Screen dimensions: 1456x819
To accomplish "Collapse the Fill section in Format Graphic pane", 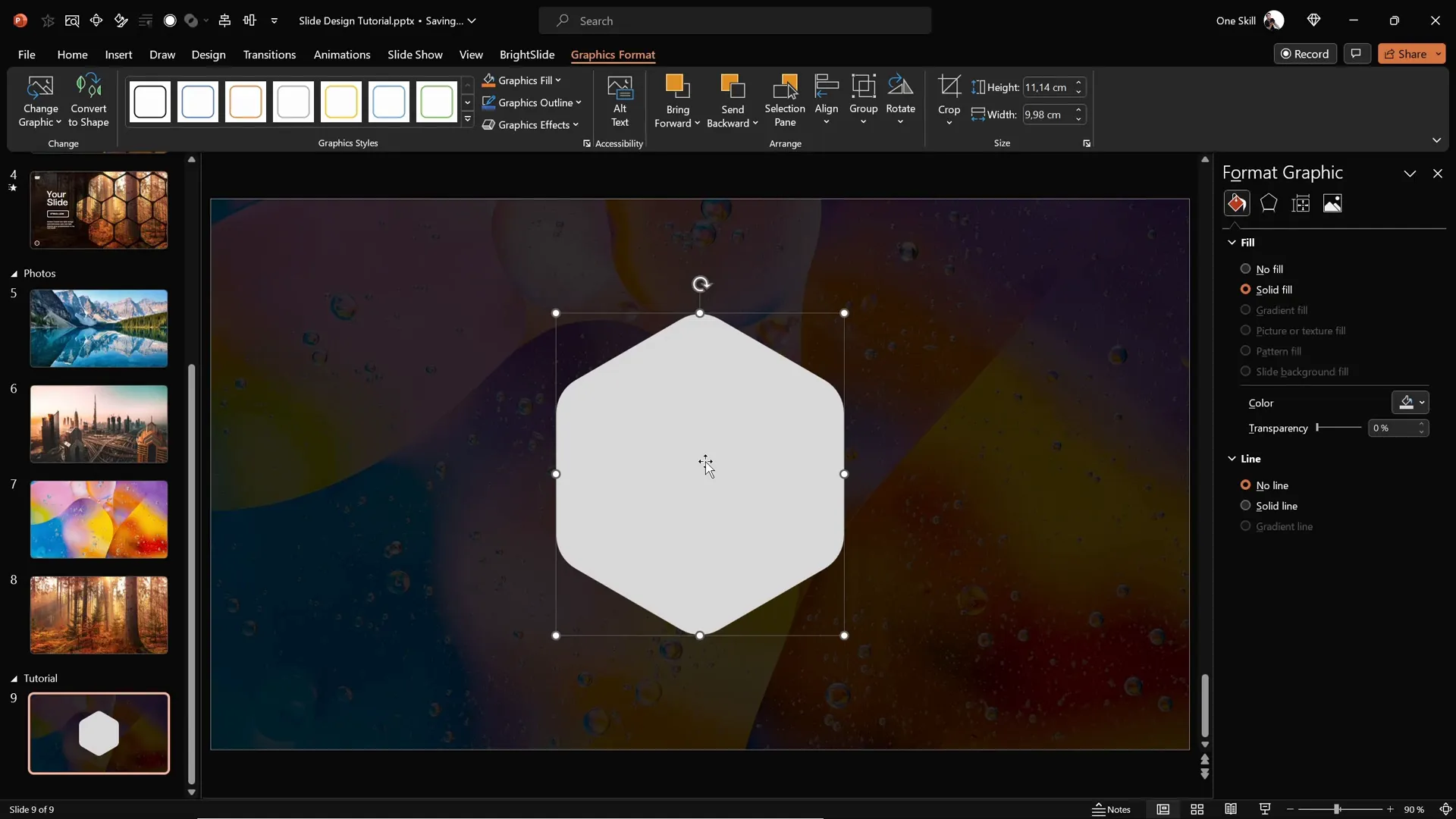I will click(1233, 242).
